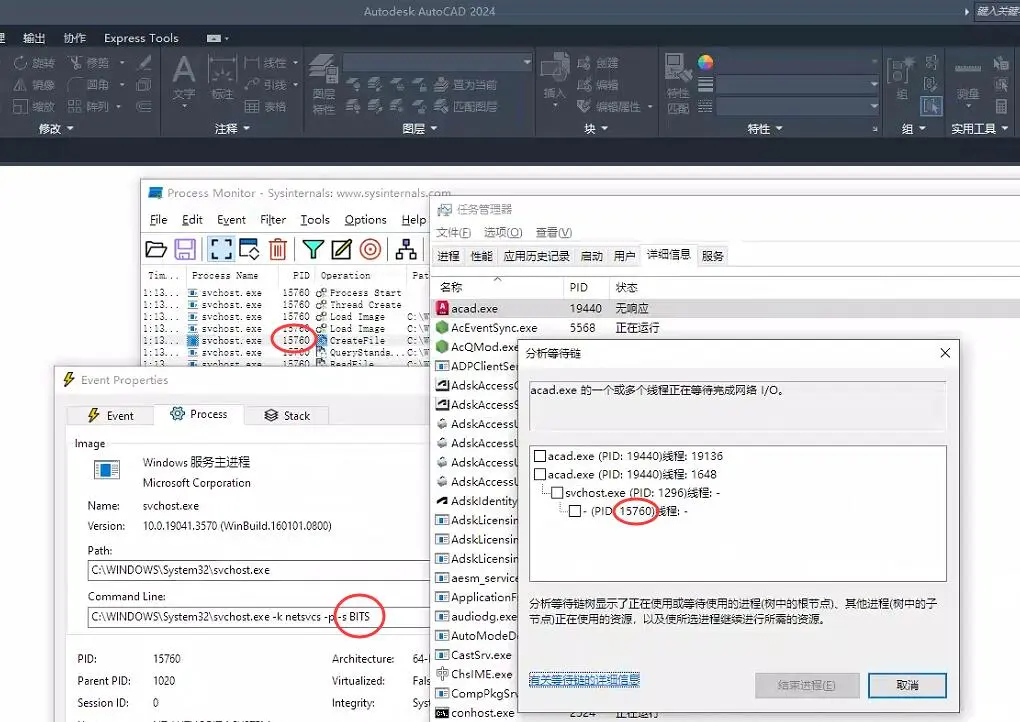This screenshot has height=722, width=1020.
Task: Pick the Mirror (镜像) tool in AutoCAD
Action: pos(34,85)
